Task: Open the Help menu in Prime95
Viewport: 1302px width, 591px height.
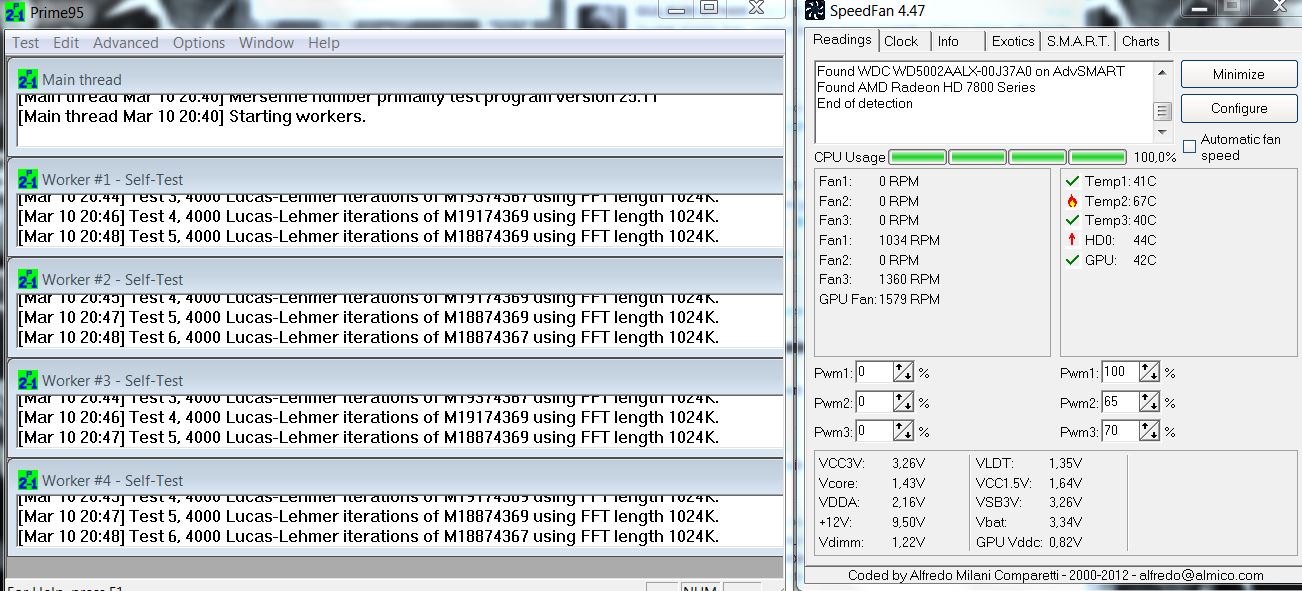Action: pyautogui.click(x=324, y=43)
